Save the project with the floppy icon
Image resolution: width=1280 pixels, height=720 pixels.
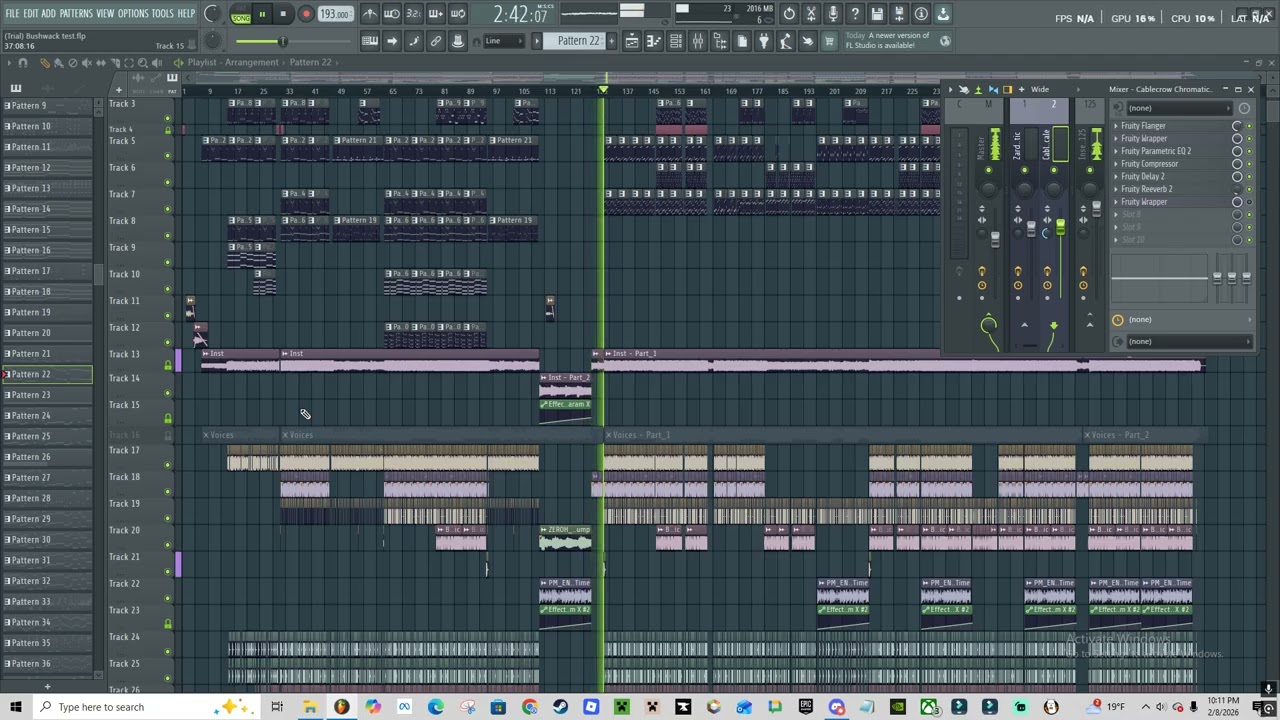(x=877, y=14)
